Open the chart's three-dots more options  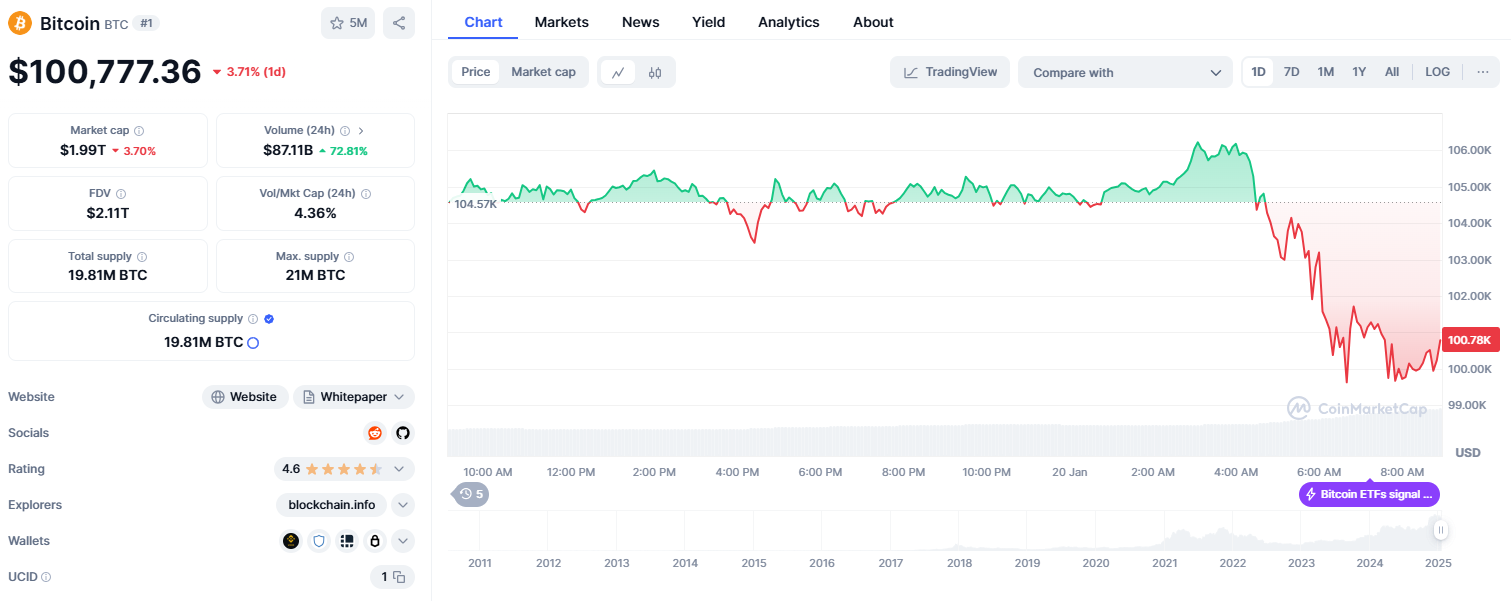tap(1482, 72)
